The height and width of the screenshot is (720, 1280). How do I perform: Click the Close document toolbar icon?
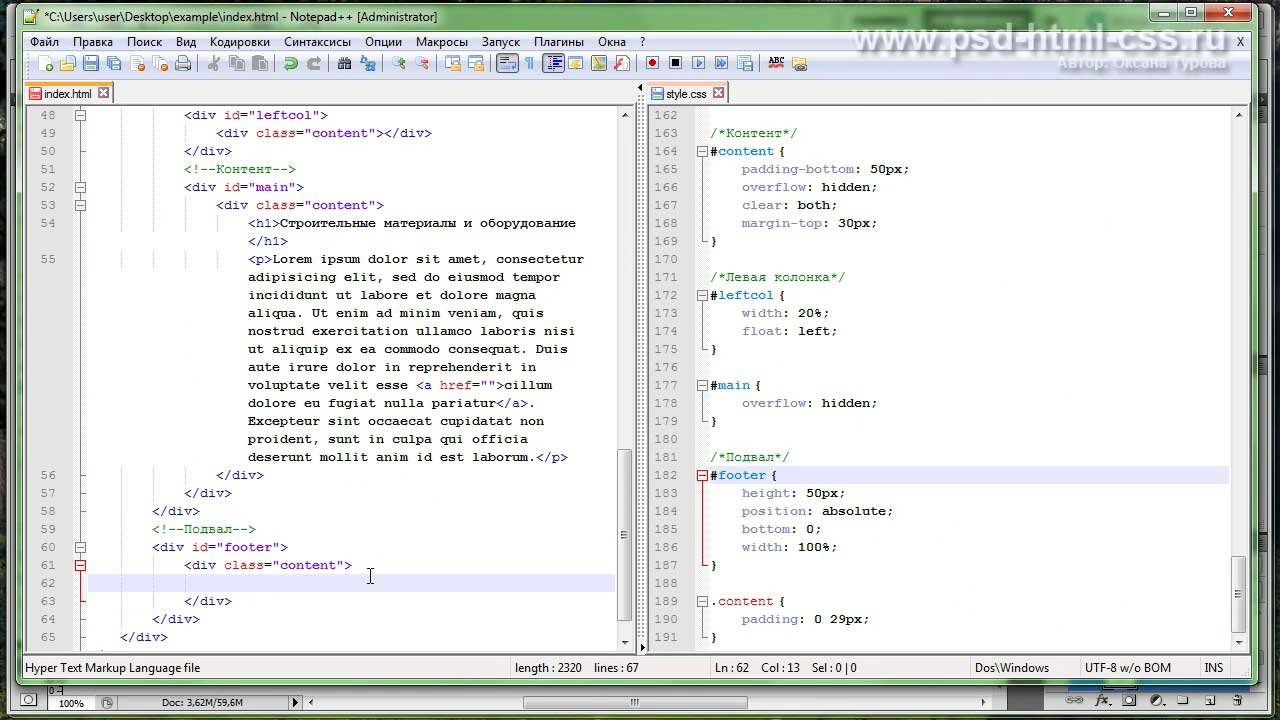[137, 63]
